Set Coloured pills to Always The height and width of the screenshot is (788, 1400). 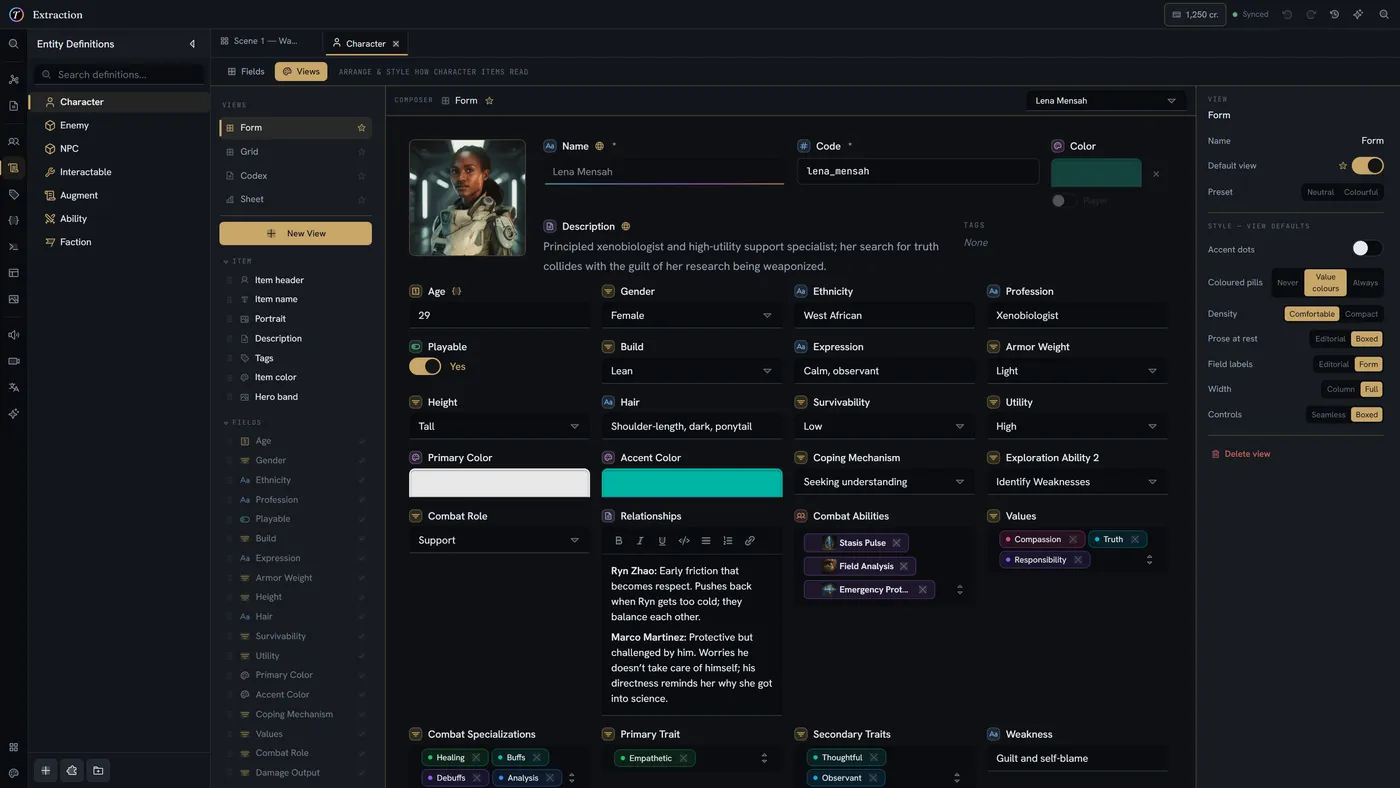tap(1365, 283)
